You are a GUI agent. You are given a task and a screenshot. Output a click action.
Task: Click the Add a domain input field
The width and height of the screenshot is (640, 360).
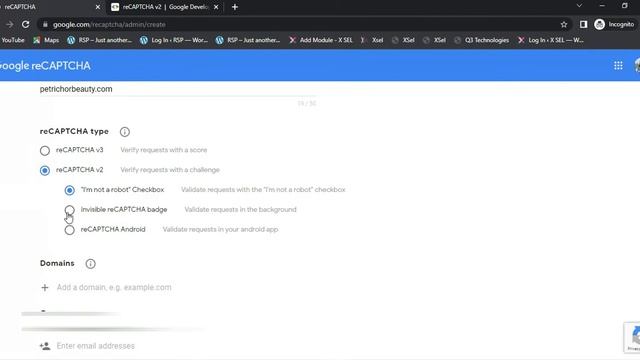point(114,287)
